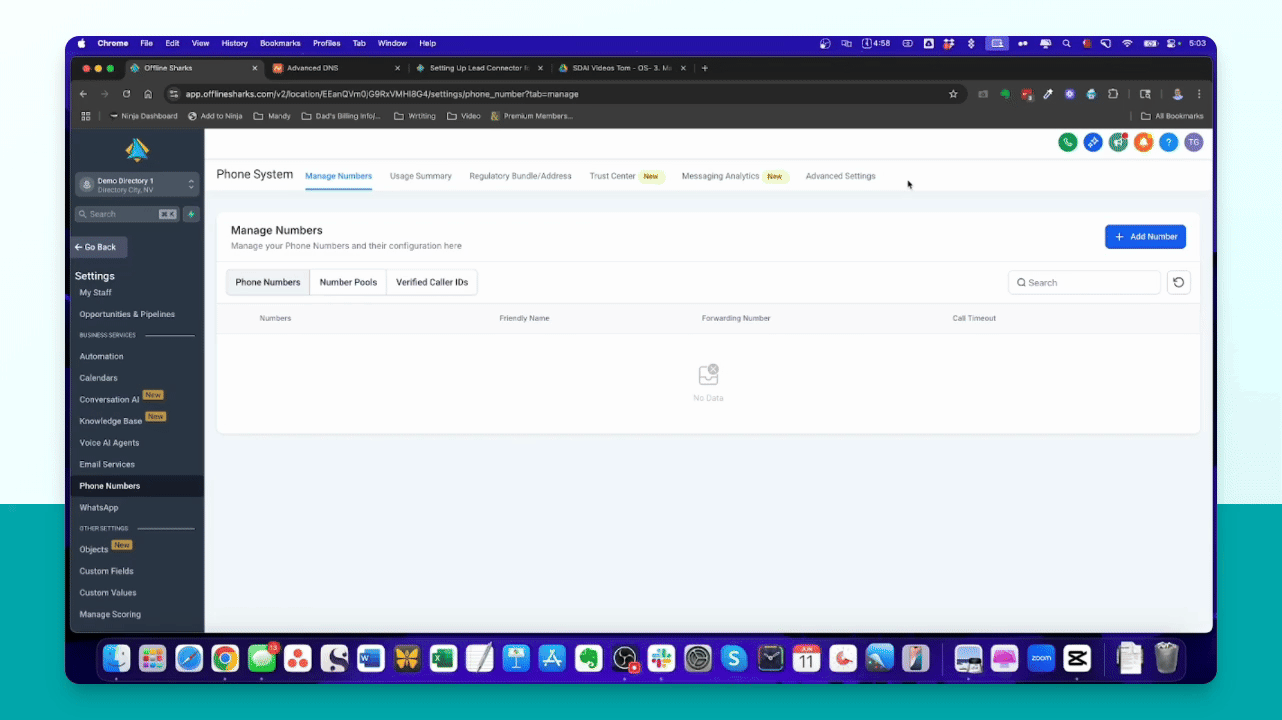
Task: Open Evernote from the Dock
Action: (588, 658)
